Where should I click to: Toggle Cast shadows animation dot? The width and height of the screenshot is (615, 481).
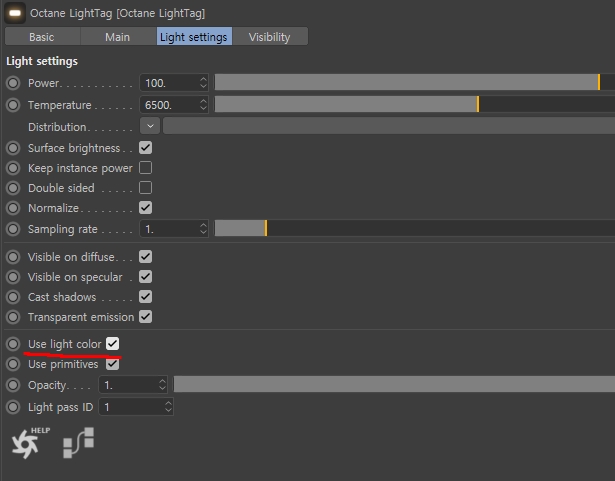(13, 297)
